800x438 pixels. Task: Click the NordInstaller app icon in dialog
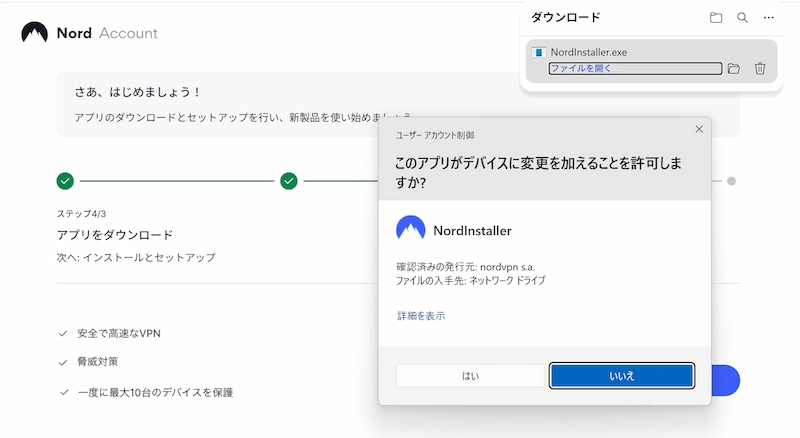(411, 228)
